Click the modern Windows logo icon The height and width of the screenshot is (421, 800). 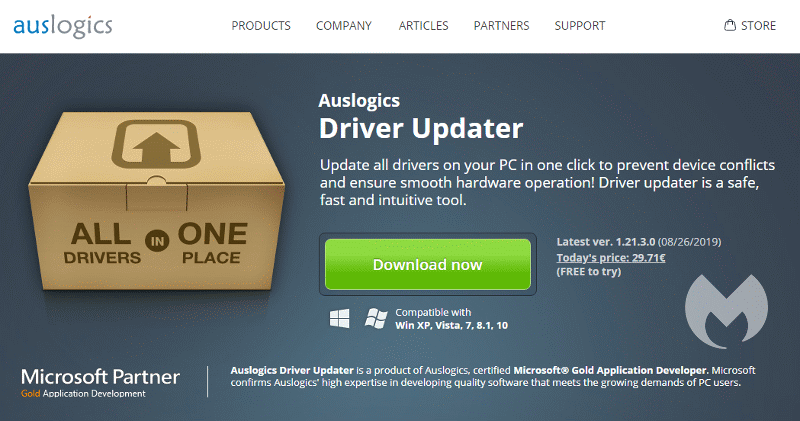coord(339,318)
